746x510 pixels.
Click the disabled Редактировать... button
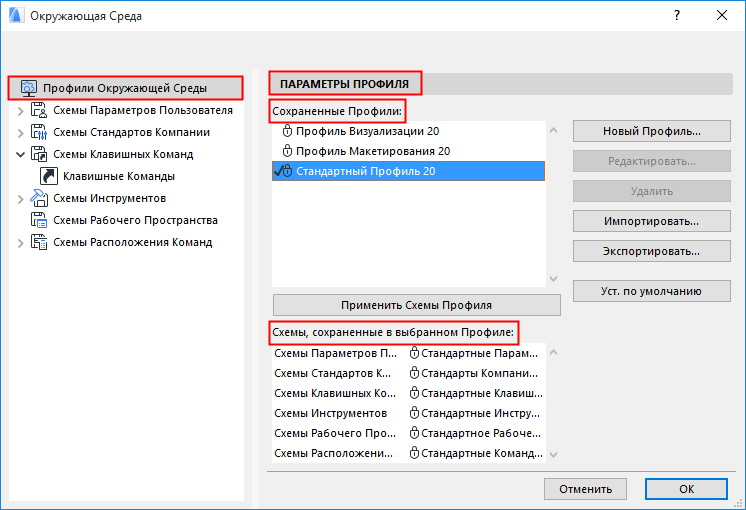(652, 161)
